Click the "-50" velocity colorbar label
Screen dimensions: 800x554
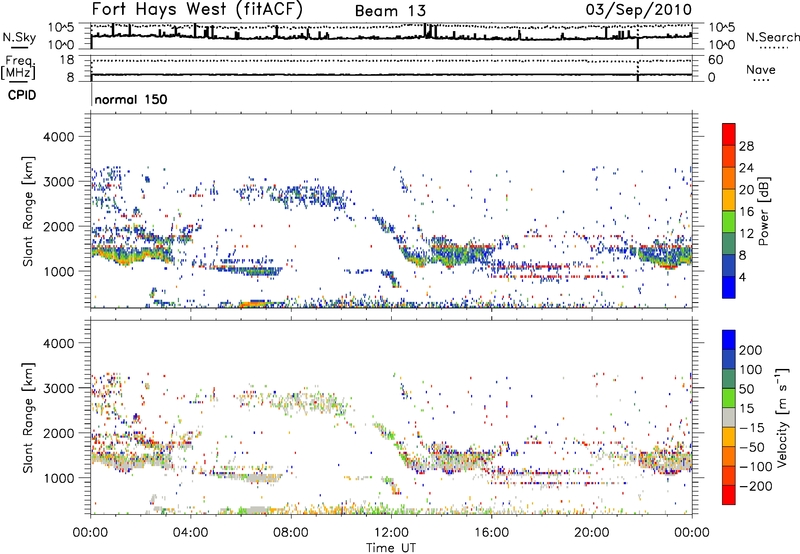point(752,447)
